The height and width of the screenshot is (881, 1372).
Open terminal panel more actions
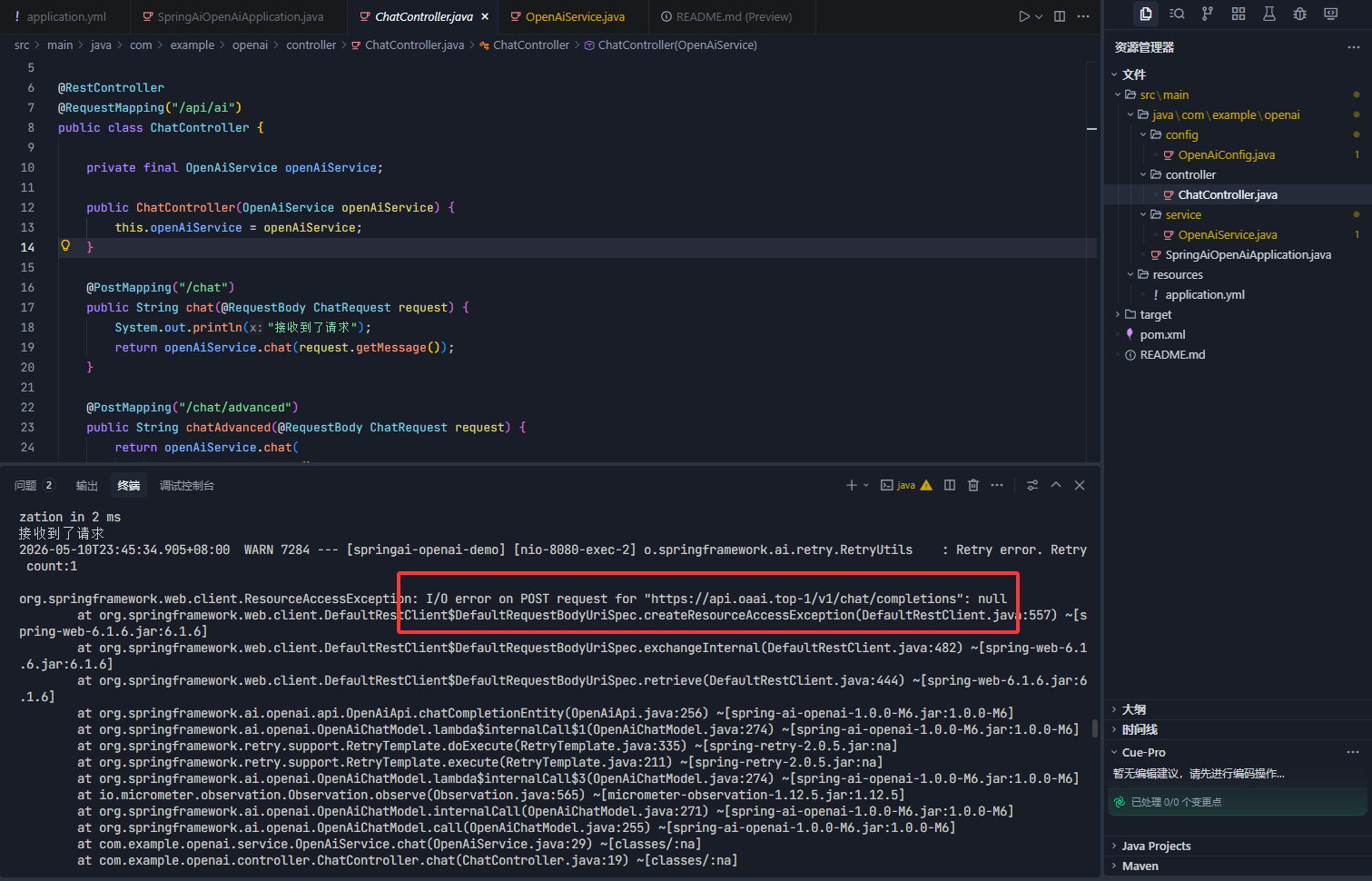(997, 486)
